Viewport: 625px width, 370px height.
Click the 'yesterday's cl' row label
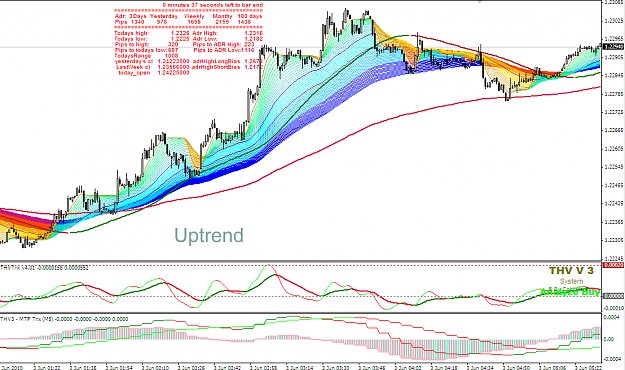click(x=134, y=61)
